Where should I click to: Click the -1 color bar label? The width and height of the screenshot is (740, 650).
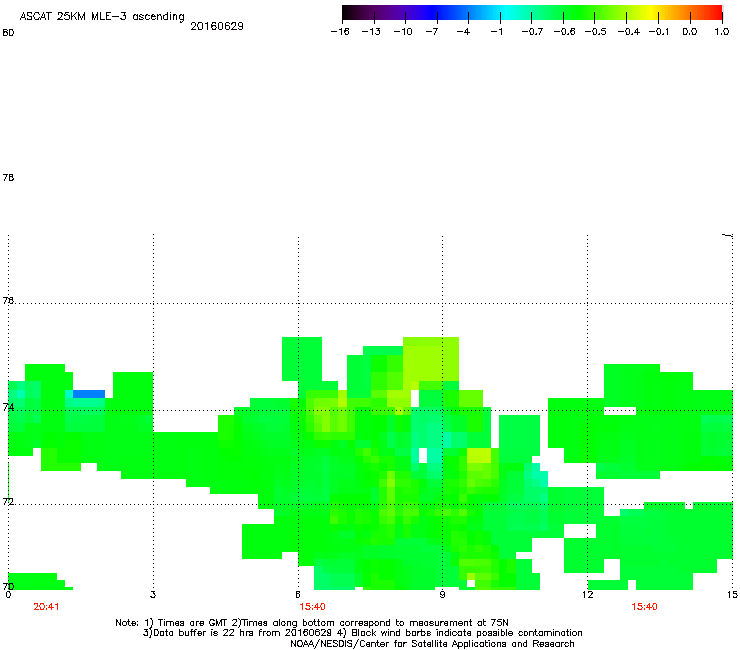click(496, 32)
